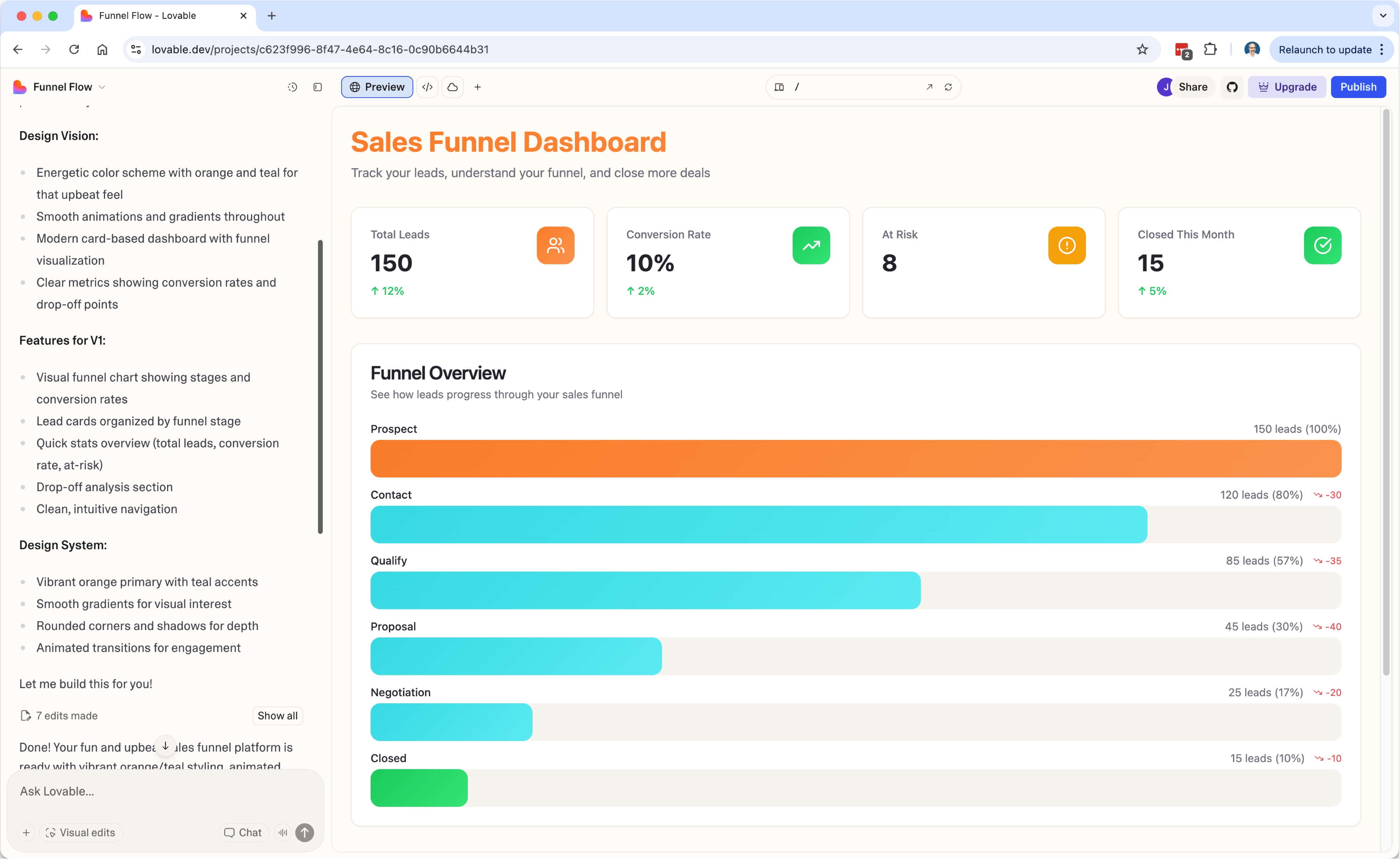
Task: Toggle device size viewport icon
Action: click(x=779, y=87)
